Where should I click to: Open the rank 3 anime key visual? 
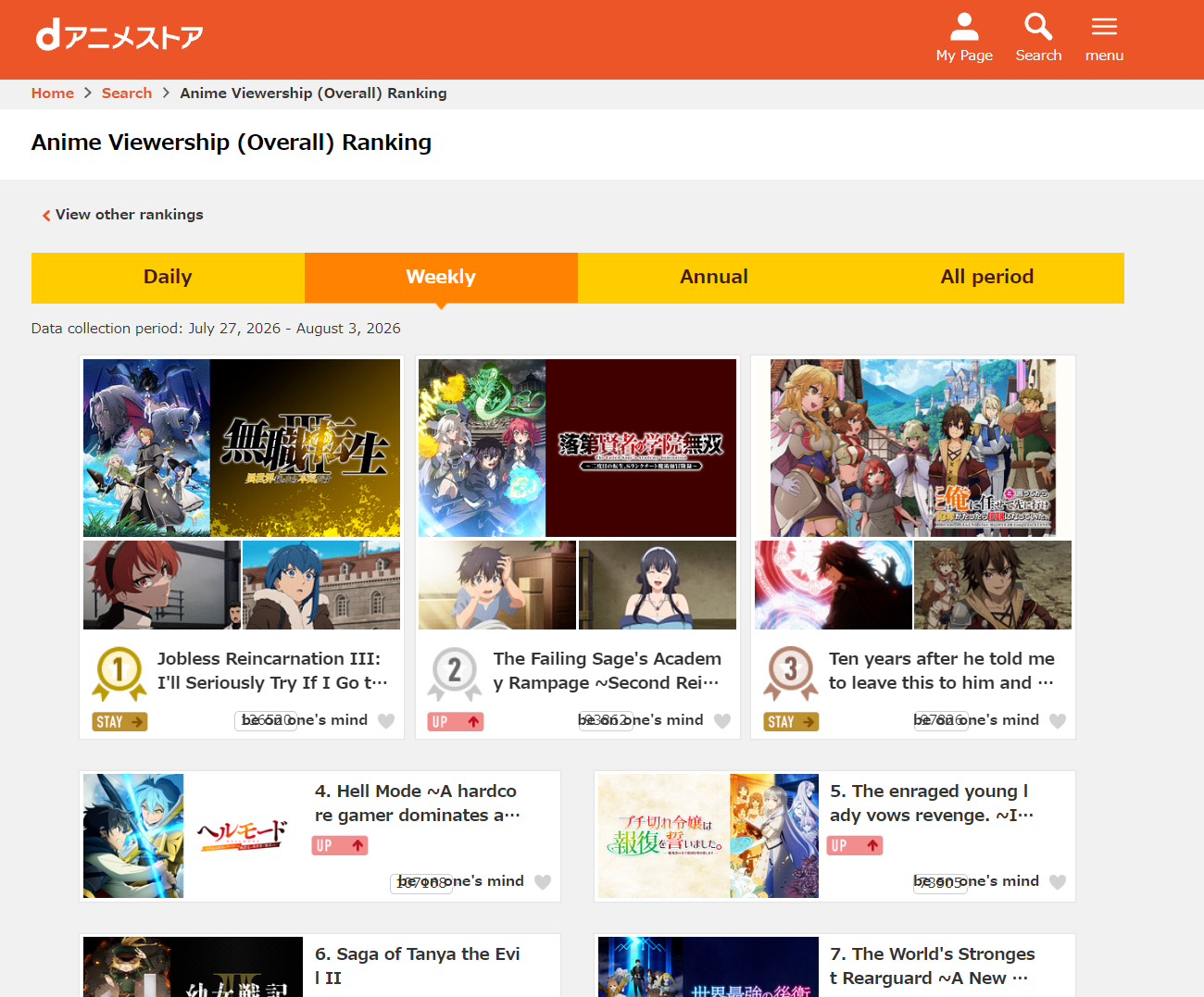tap(913, 448)
